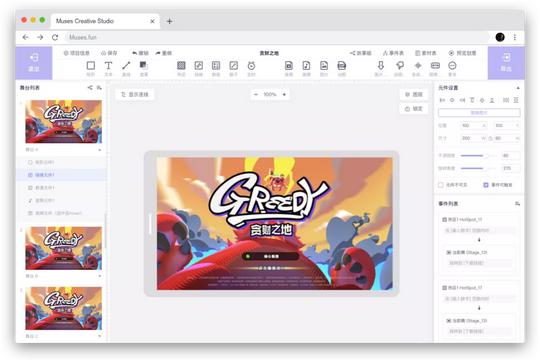540x360 pixels.
Task: Pick the timer clock tool icon
Action: [251, 65]
